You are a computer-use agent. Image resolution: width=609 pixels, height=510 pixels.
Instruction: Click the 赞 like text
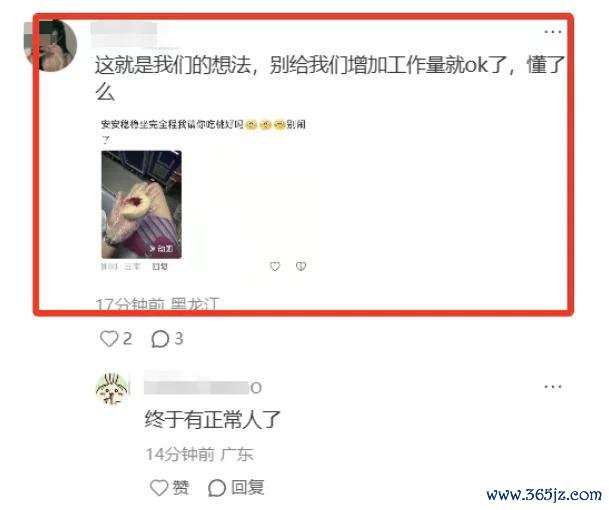181,487
